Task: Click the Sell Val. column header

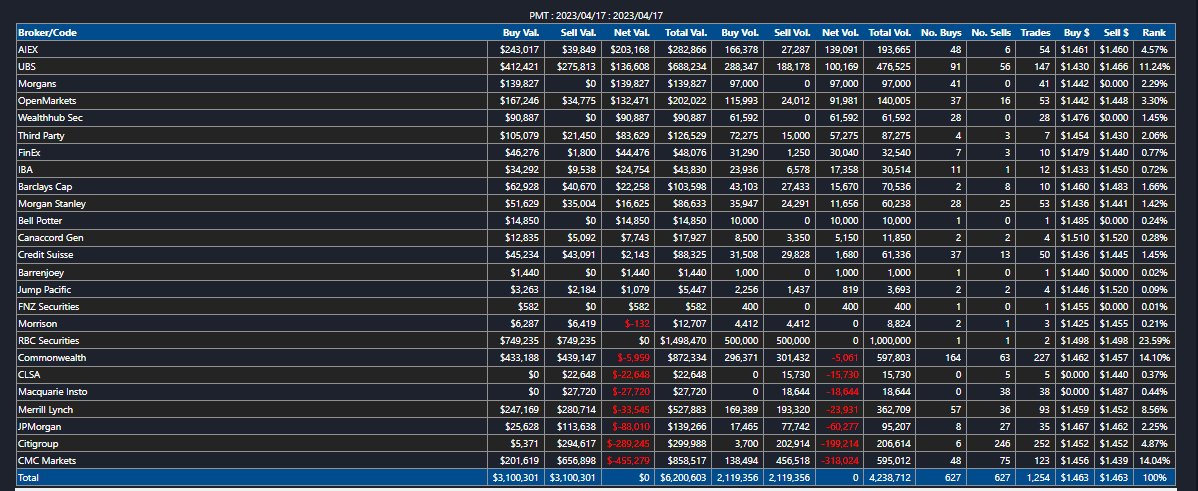Action: [x=578, y=33]
